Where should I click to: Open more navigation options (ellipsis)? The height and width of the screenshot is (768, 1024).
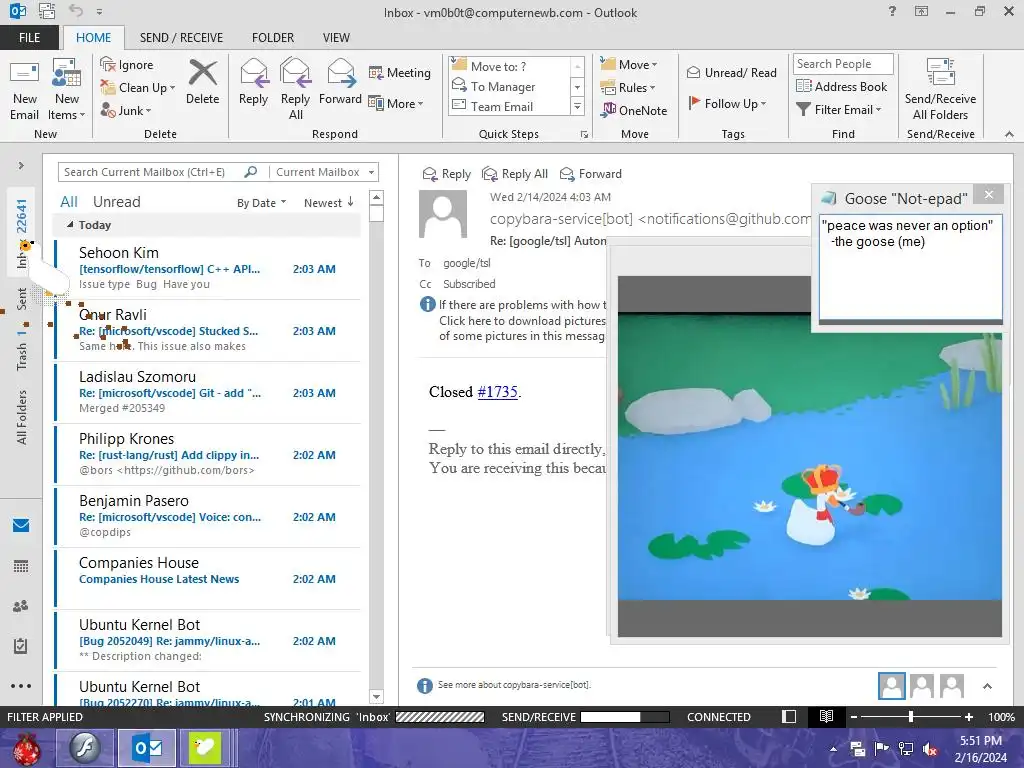tap(21, 686)
